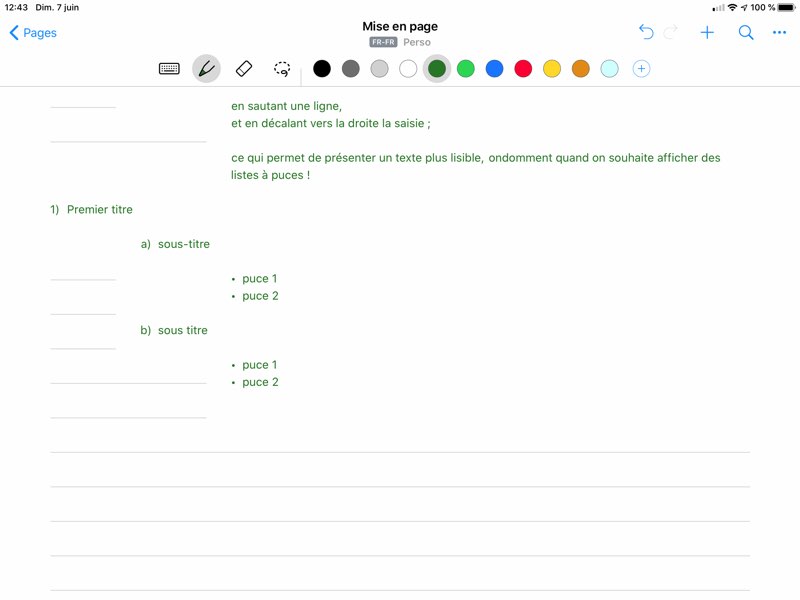Tap the title 'Mise en page'
Screen dimensions: 800x600
(x=400, y=27)
